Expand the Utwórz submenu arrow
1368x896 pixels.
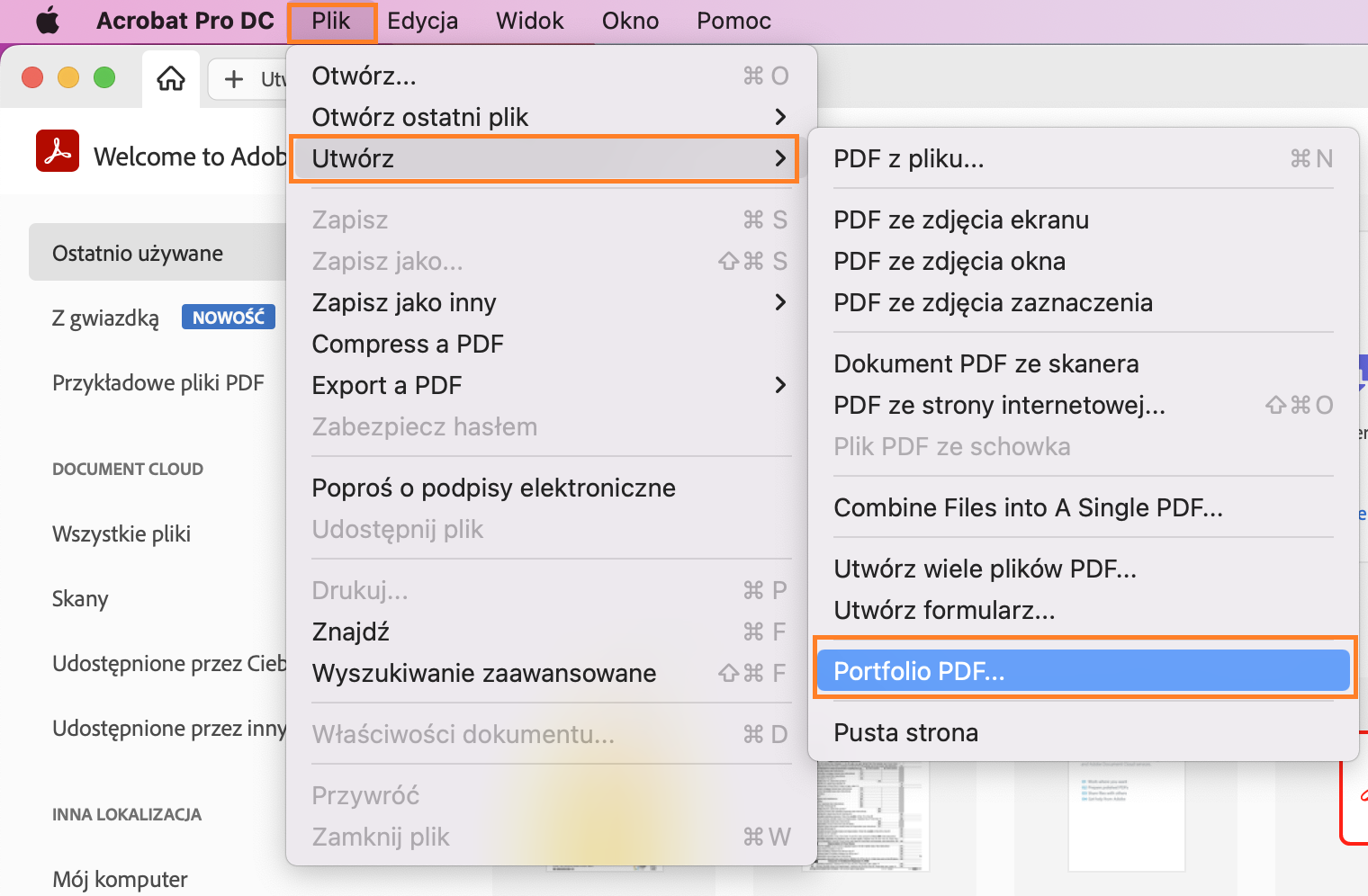(781, 158)
